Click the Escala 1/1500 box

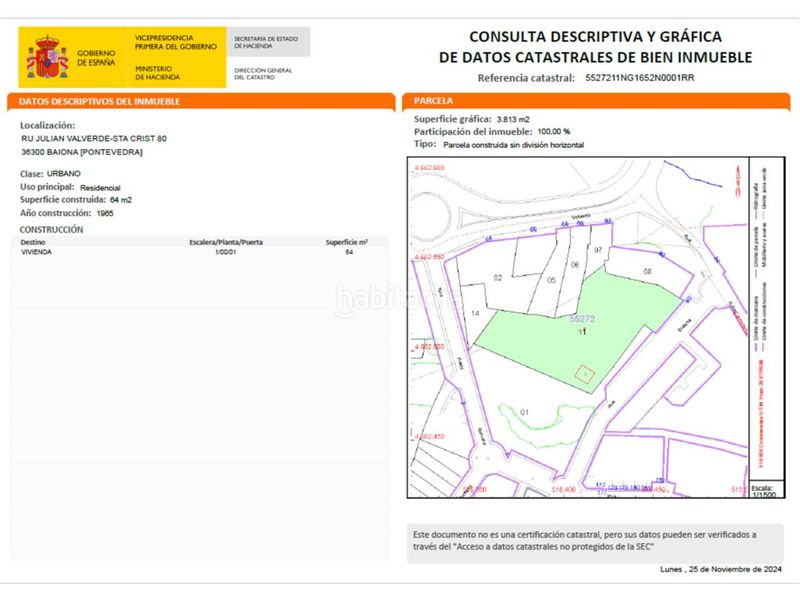tap(765, 490)
